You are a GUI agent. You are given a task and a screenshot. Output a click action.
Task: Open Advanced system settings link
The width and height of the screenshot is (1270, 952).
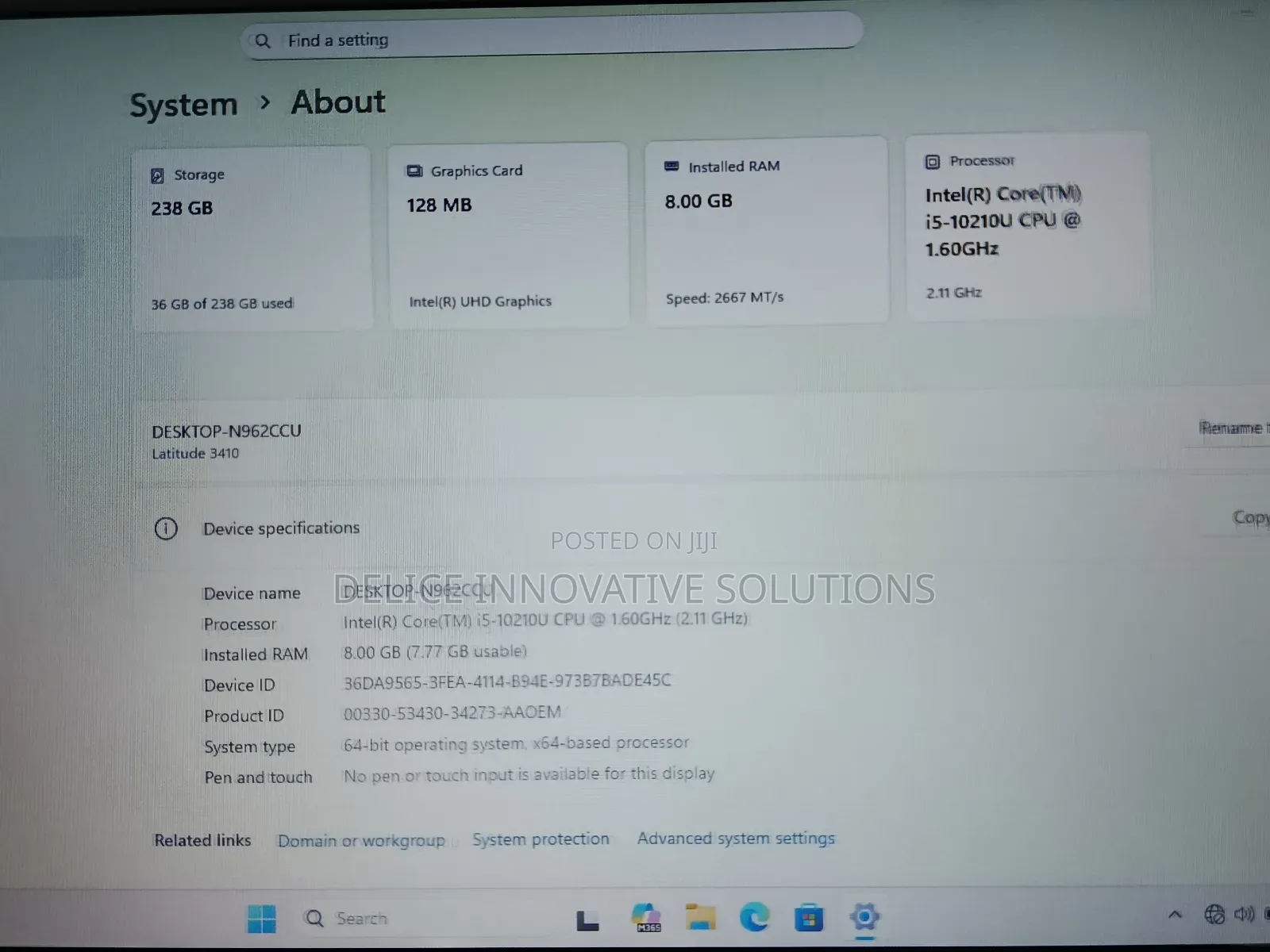point(736,839)
